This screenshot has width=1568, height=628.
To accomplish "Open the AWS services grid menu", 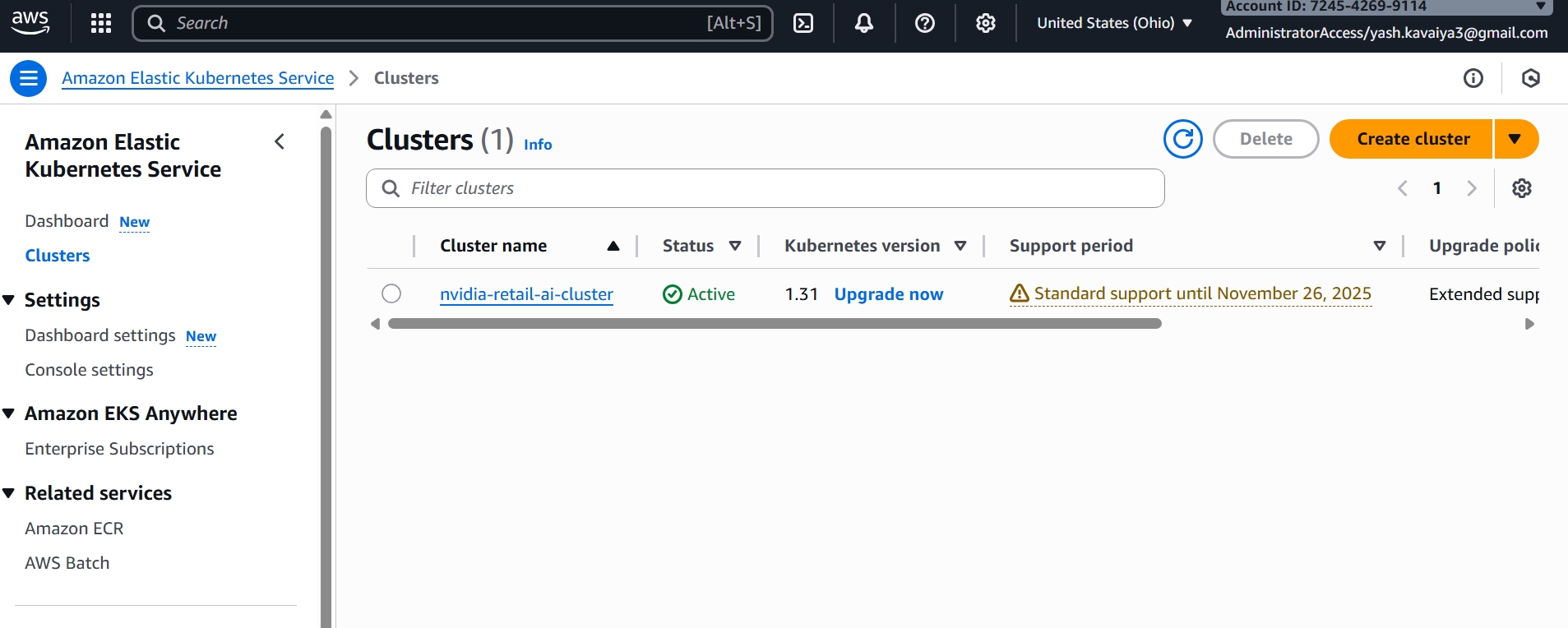I will (100, 23).
